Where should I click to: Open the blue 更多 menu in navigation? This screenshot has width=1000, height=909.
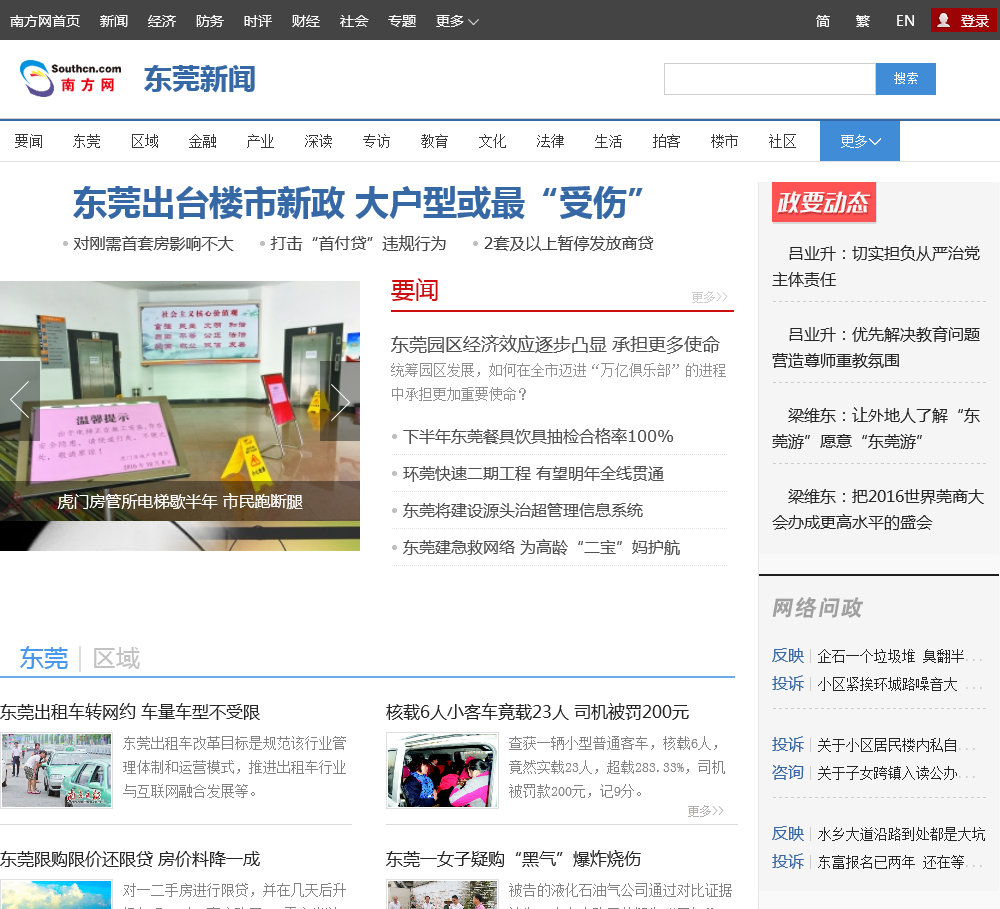(x=860, y=141)
